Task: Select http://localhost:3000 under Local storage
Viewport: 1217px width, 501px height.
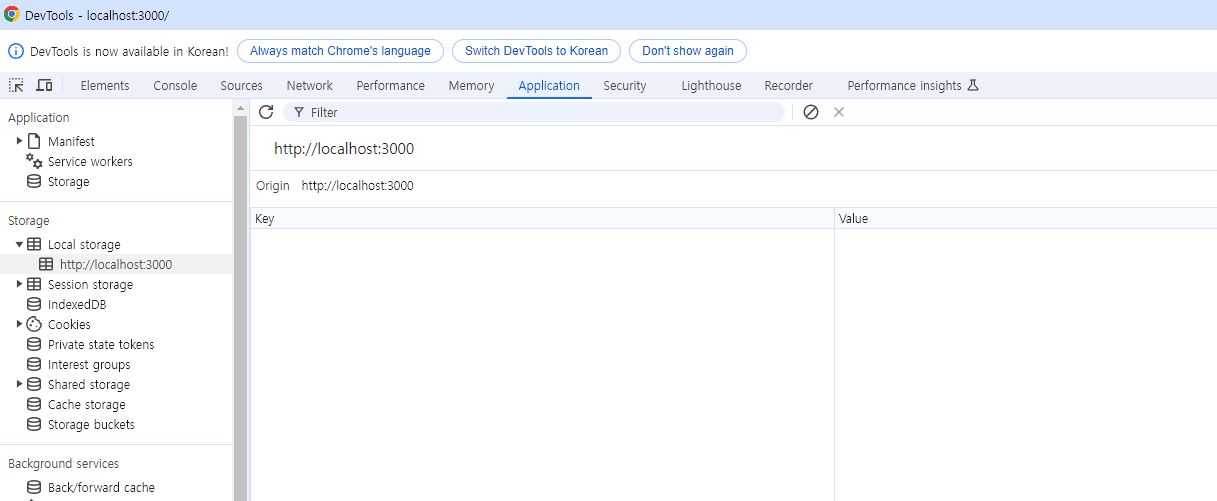Action: coord(116,264)
